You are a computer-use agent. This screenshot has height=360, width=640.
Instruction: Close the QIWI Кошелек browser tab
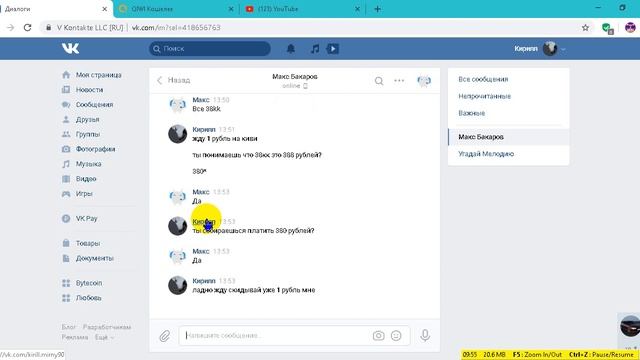[231, 9]
